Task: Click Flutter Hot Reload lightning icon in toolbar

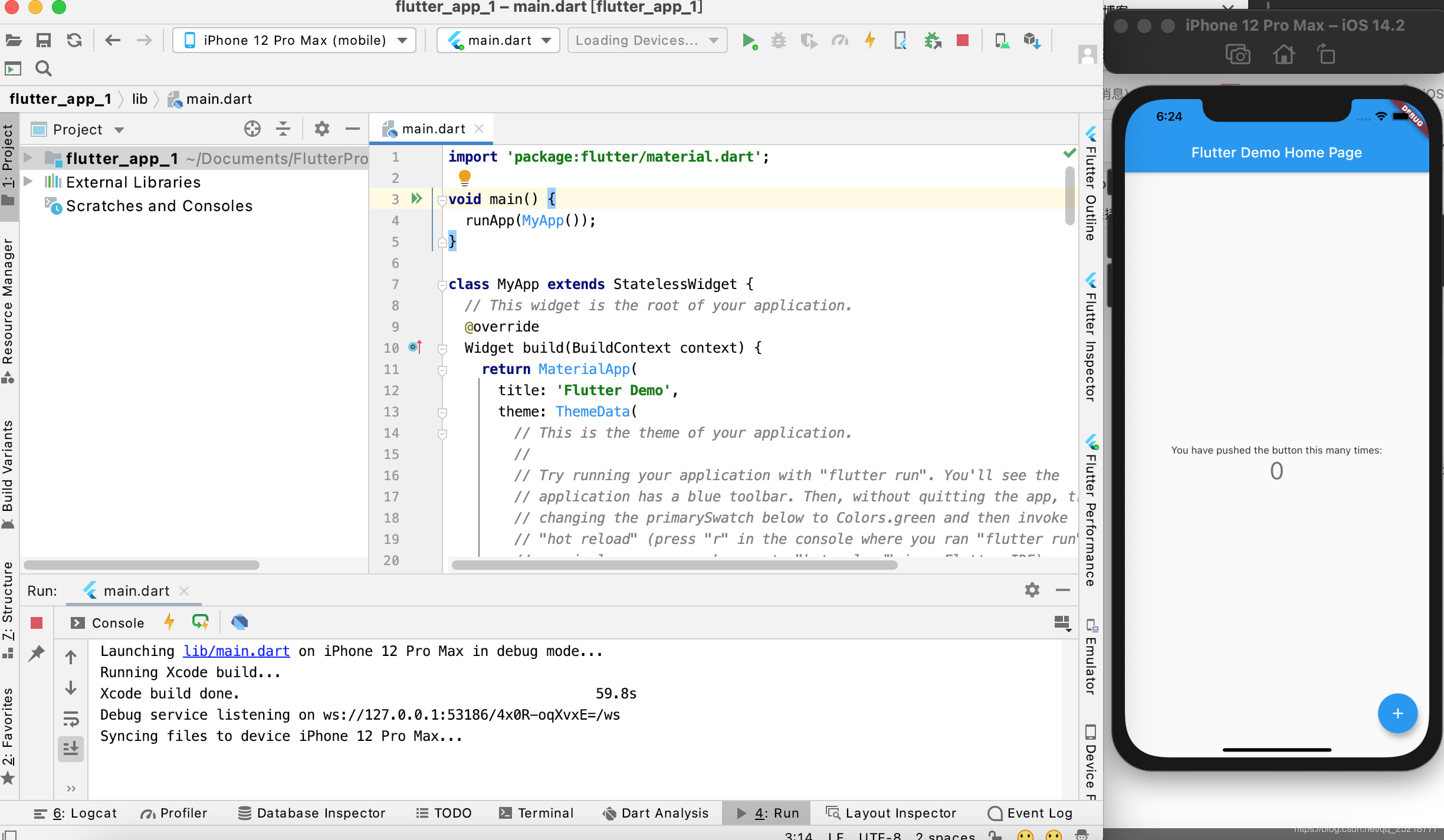Action: pos(870,40)
